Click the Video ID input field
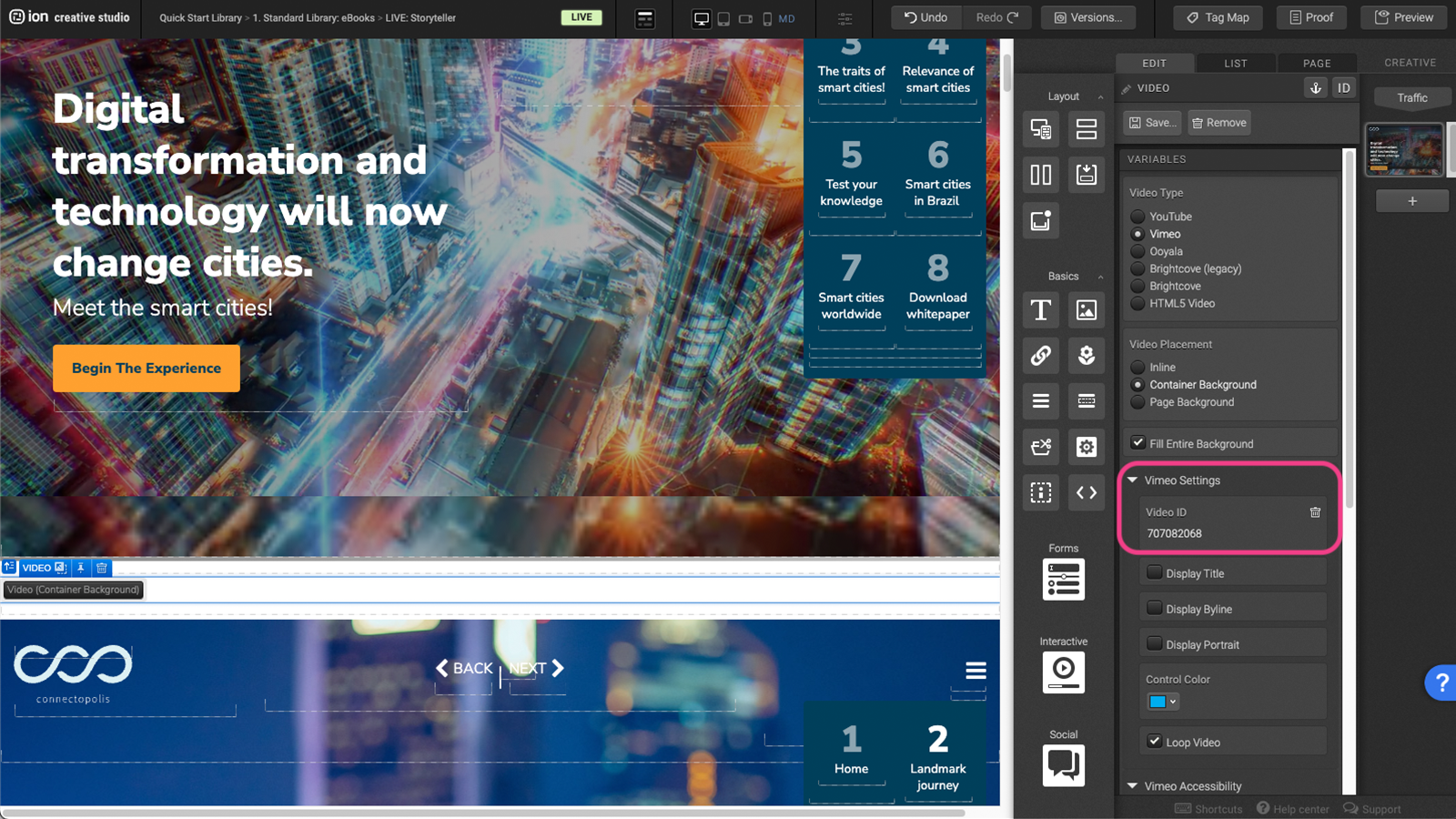This screenshot has height=819, width=1456. coord(1219,534)
